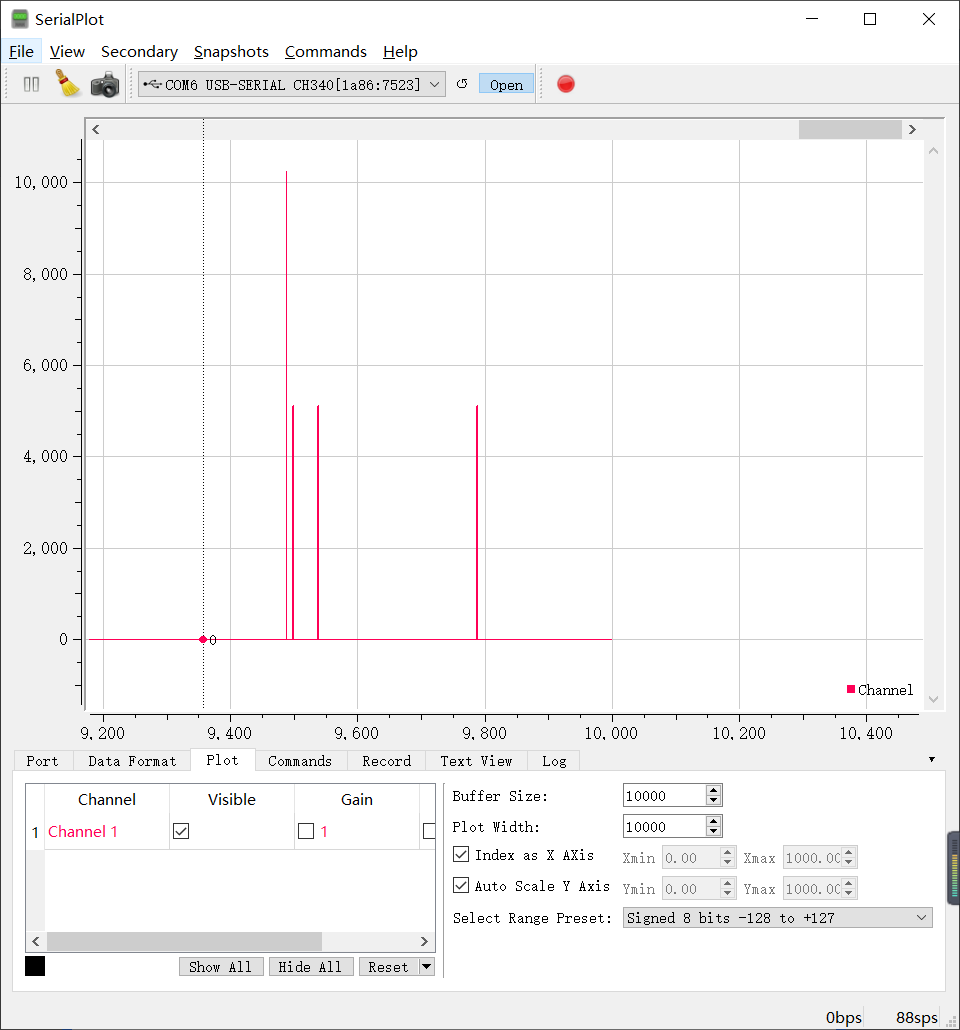This screenshot has height=1030, width=960.
Task: Click the Channel column header
Action: click(107, 799)
